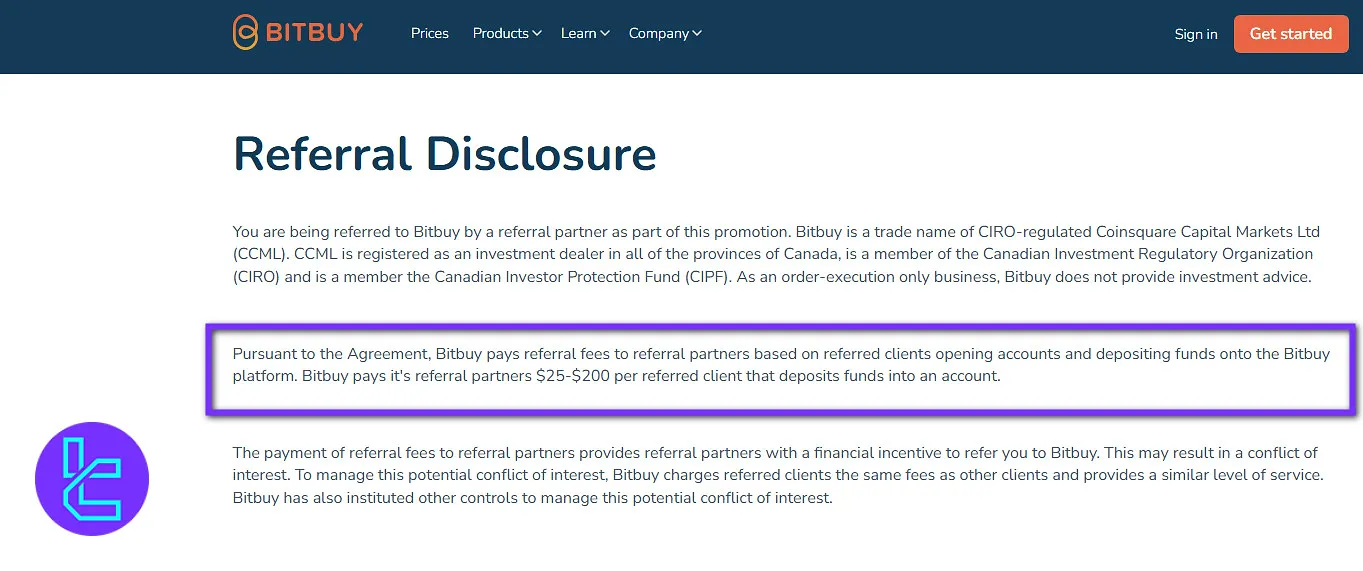Screen dimensions: 1363x571
Task: Expand the chevron next to Learn
Action: (605, 33)
